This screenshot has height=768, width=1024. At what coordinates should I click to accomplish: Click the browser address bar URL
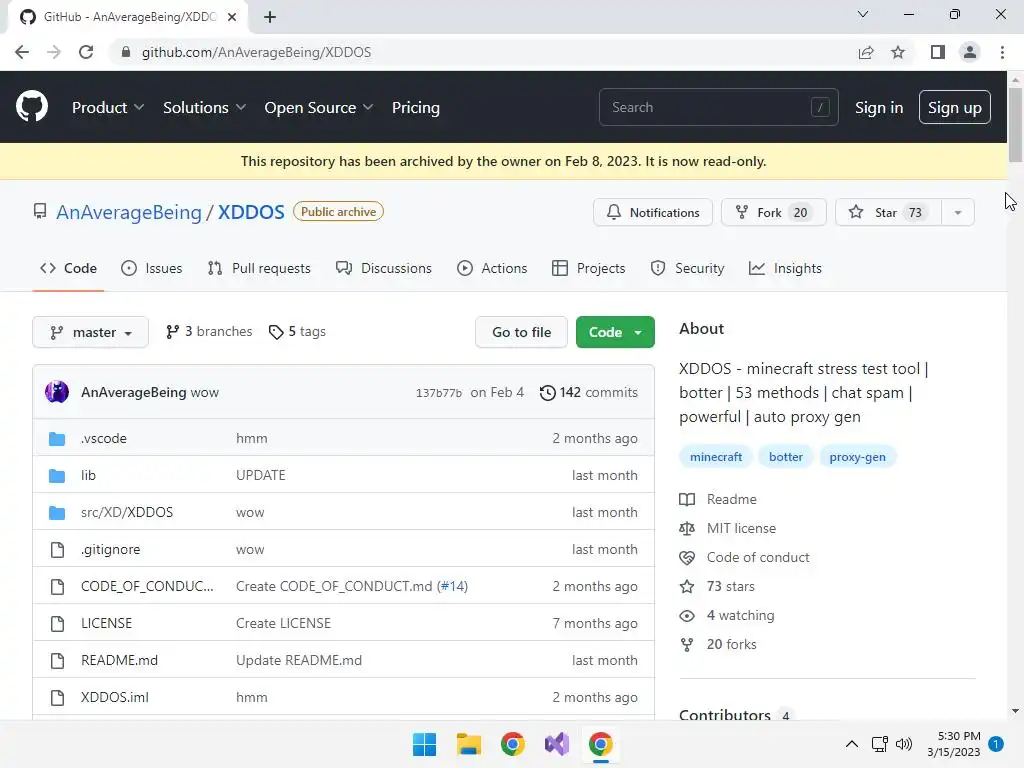pos(256,52)
